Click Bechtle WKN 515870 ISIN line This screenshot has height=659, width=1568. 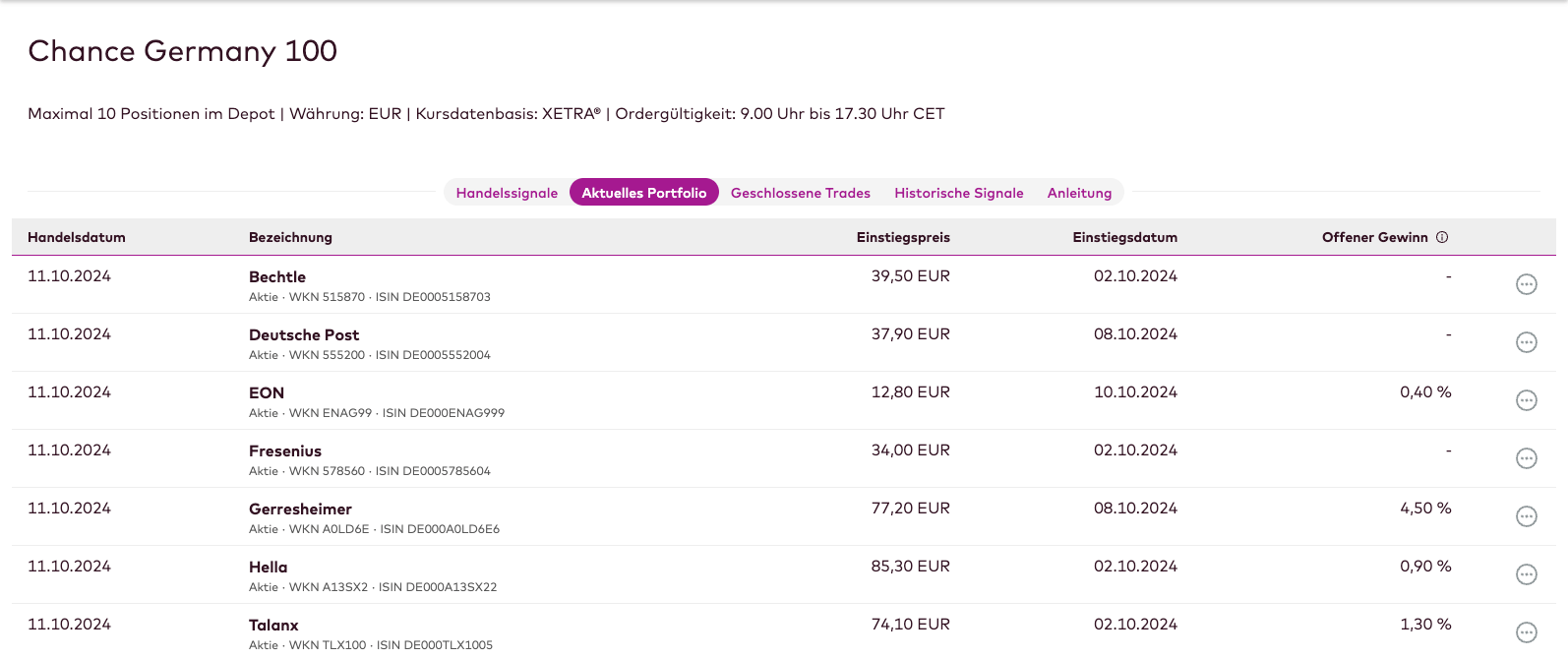coord(370,297)
